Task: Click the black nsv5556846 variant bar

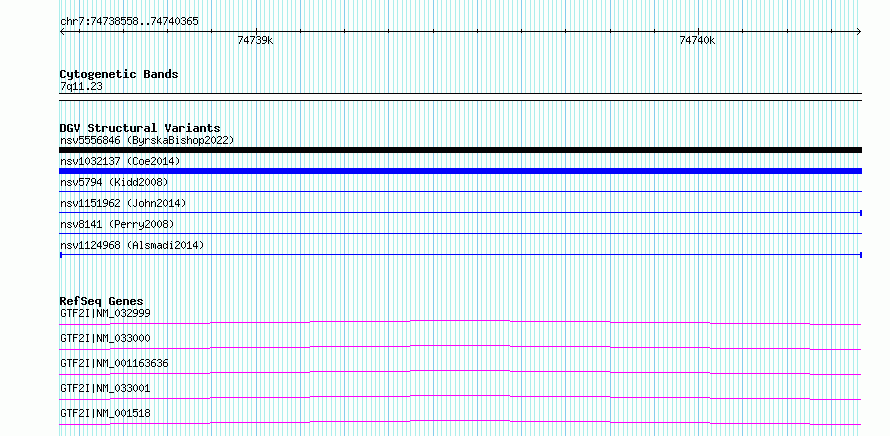Action: [x=461, y=150]
